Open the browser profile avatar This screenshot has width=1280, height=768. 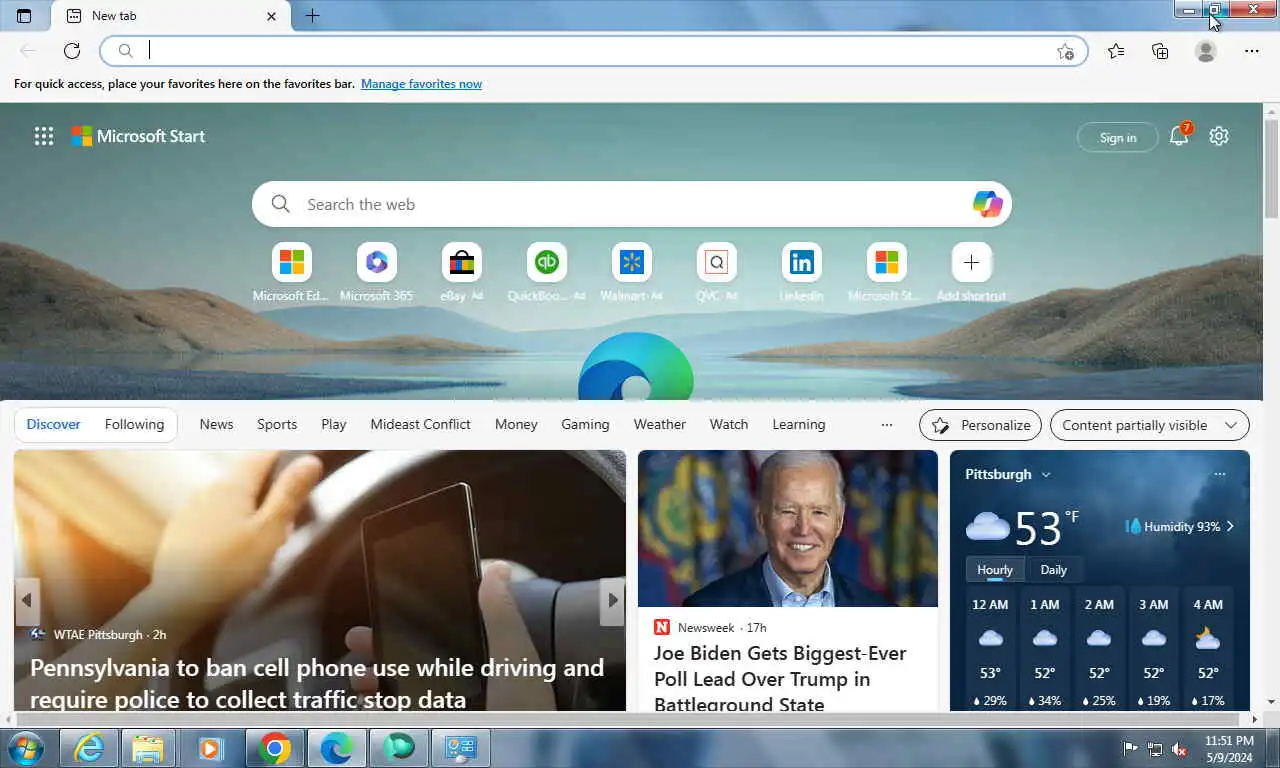[1206, 51]
